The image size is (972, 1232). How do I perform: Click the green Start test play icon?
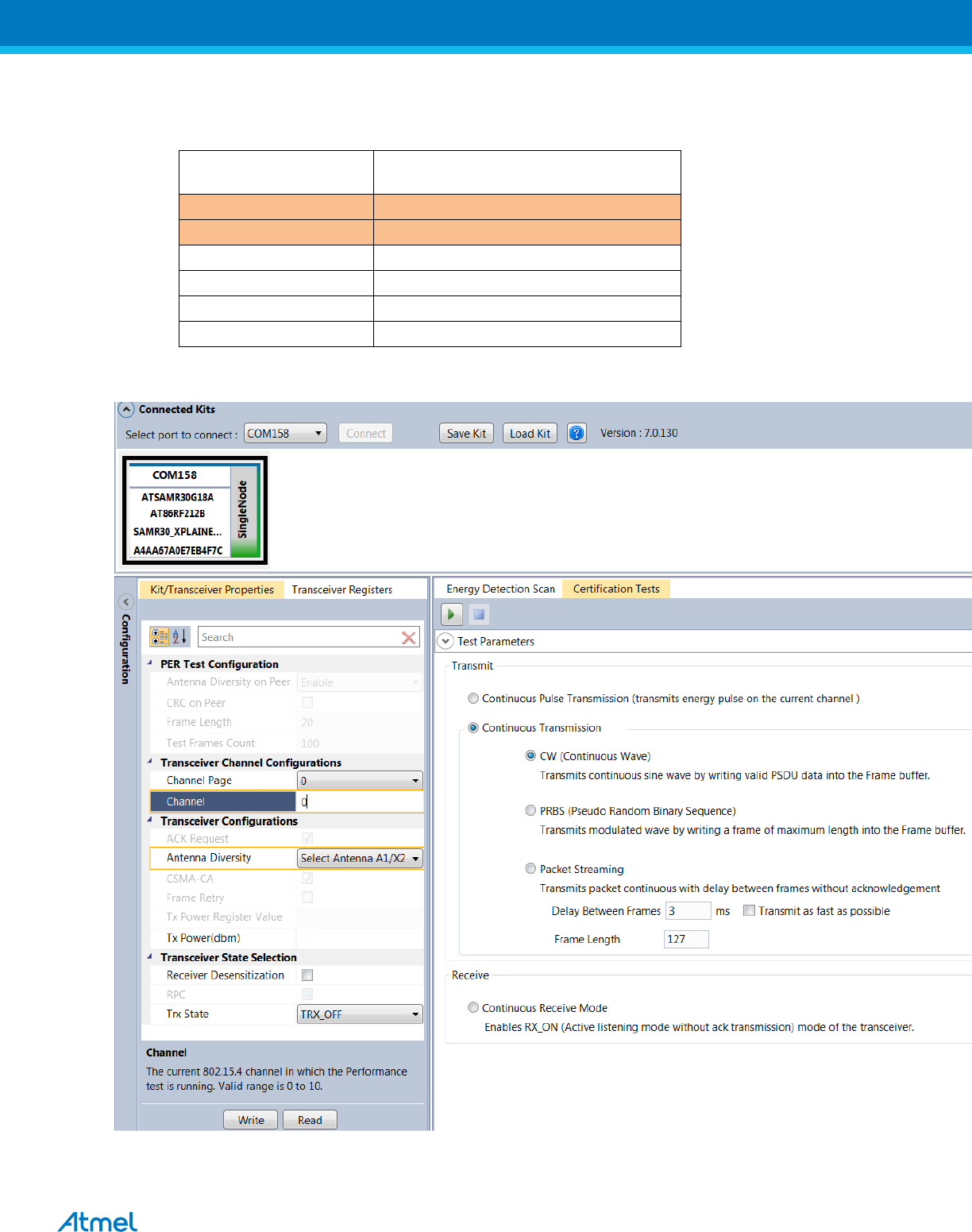tap(451, 614)
